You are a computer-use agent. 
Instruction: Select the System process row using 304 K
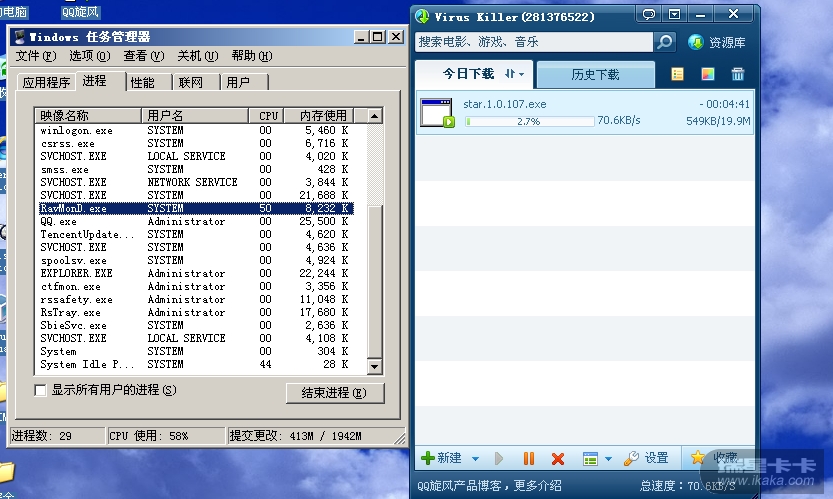tap(194, 351)
